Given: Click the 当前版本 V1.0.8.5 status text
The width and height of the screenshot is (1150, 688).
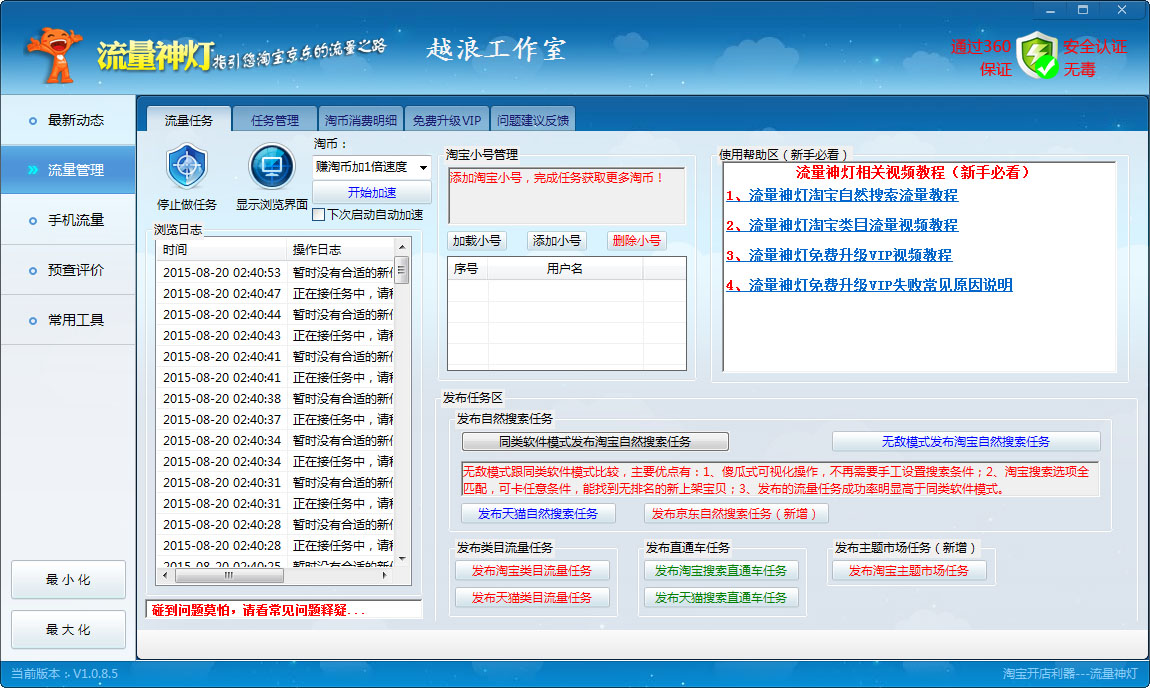Looking at the screenshot, I should pos(64,673).
